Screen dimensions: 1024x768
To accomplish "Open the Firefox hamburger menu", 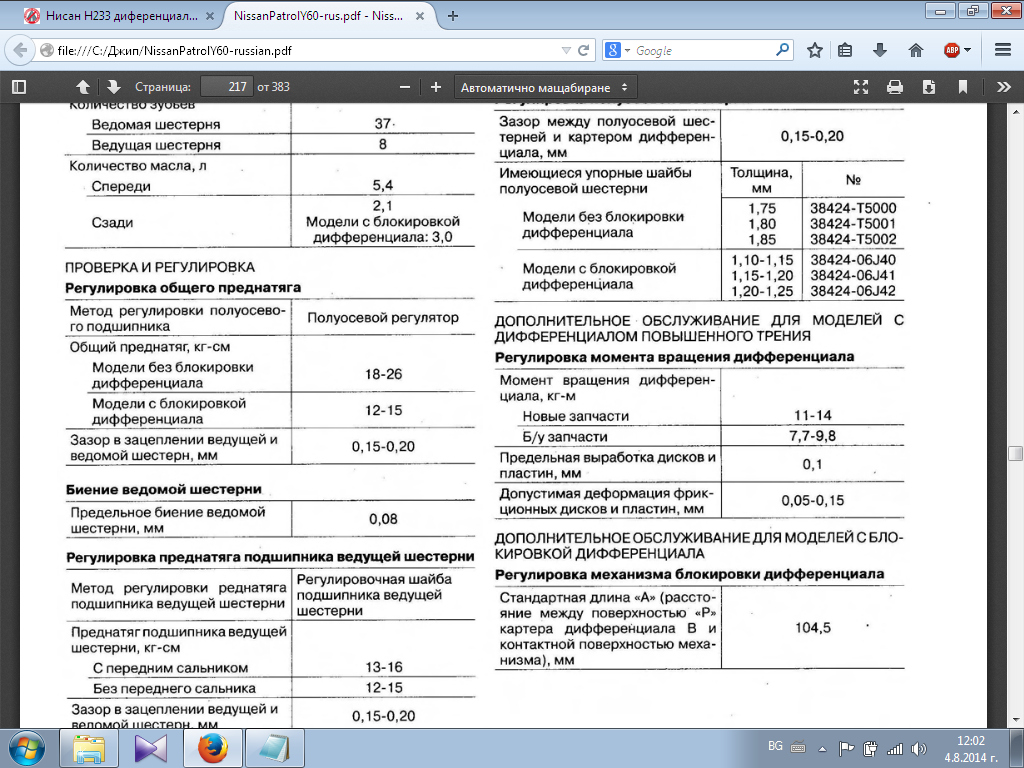I will pos(1003,50).
